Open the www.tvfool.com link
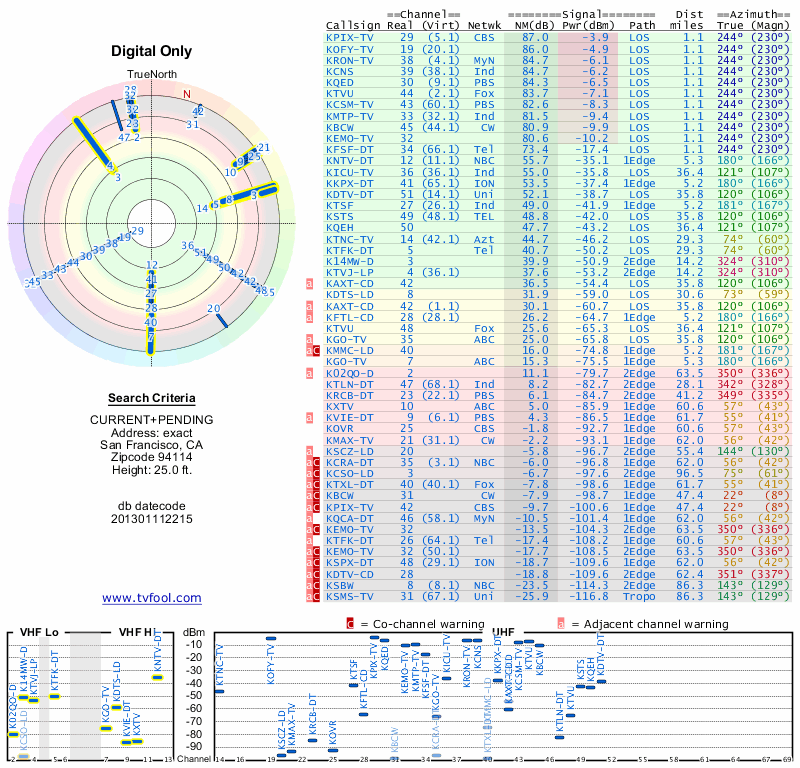This screenshot has width=800, height=768. tap(152, 598)
